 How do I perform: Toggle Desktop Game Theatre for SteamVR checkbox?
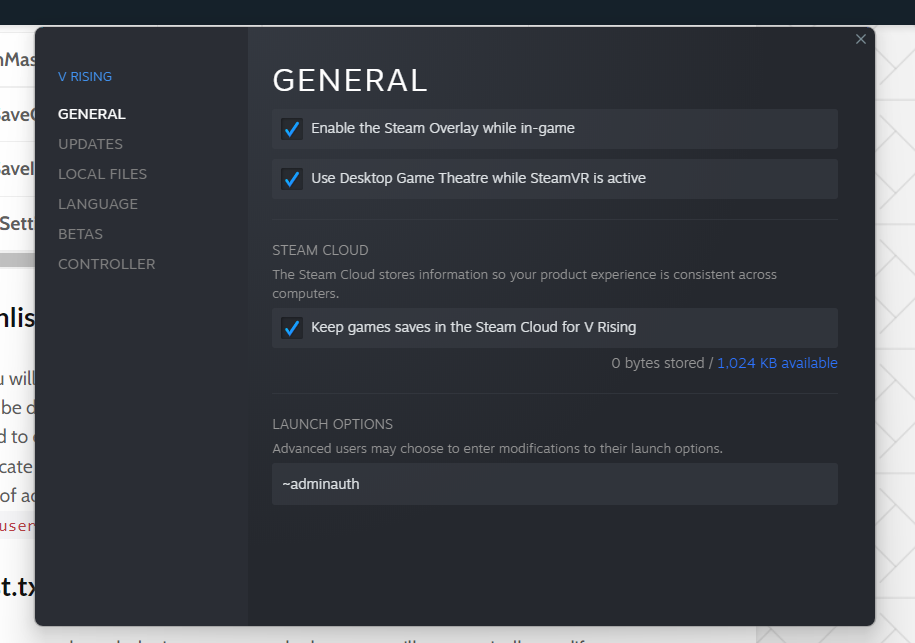point(292,179)
